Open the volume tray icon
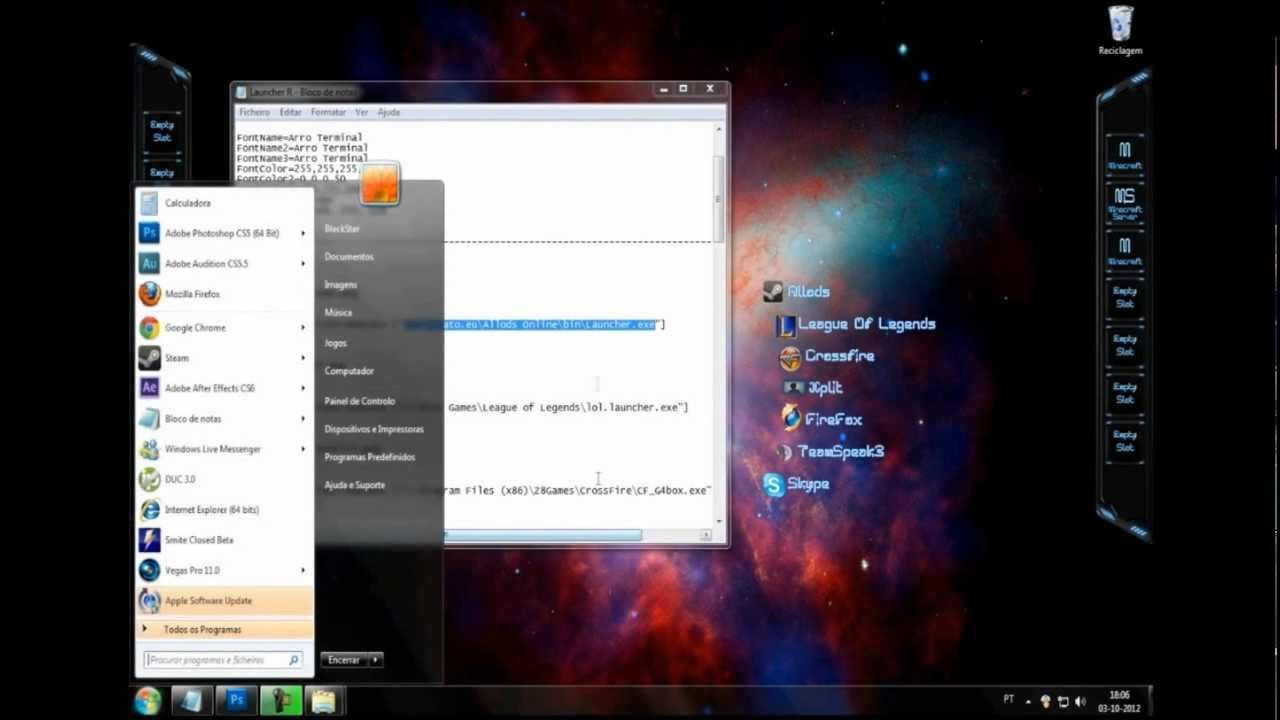1280x720 pixels. 1081,701
